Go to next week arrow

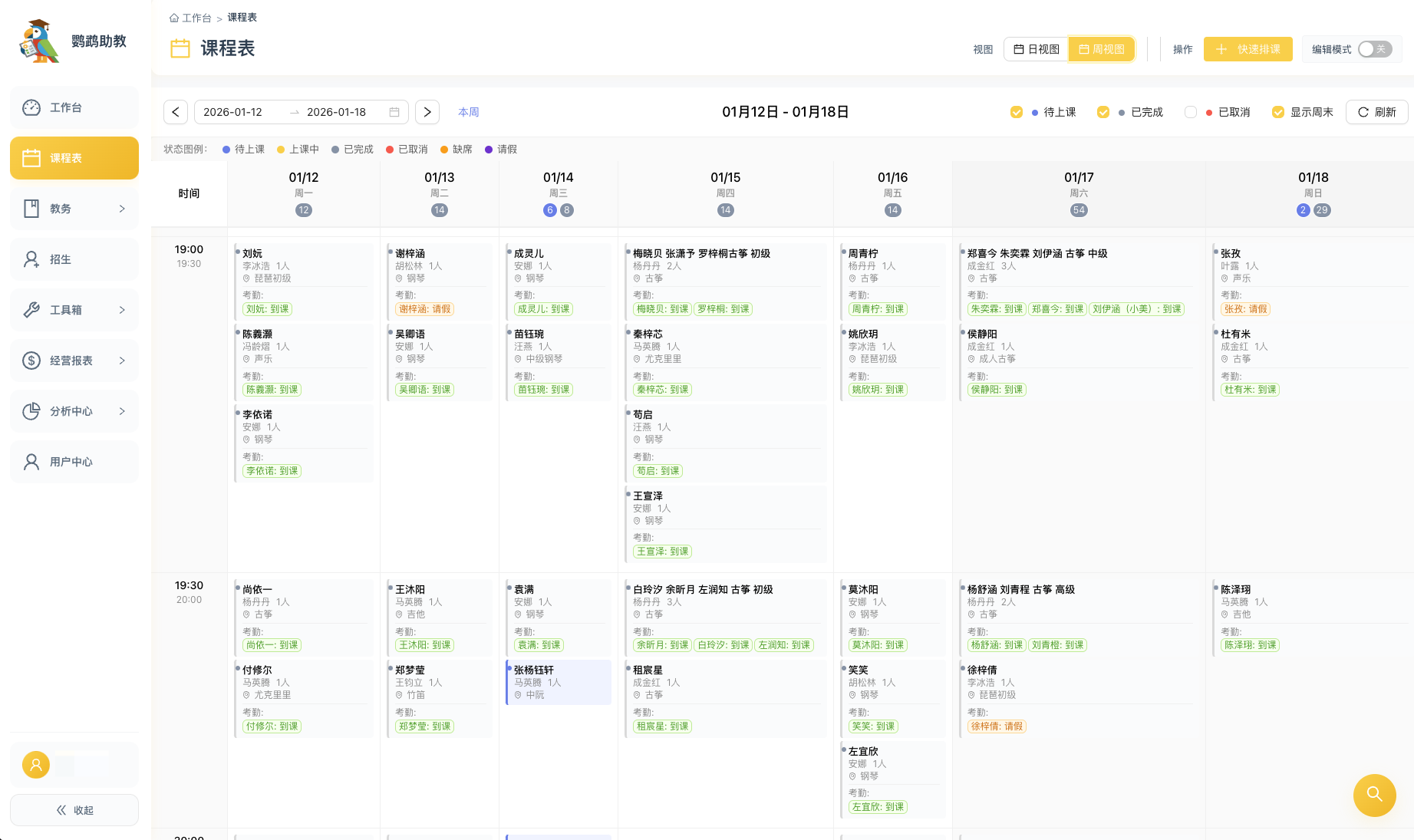427,112
